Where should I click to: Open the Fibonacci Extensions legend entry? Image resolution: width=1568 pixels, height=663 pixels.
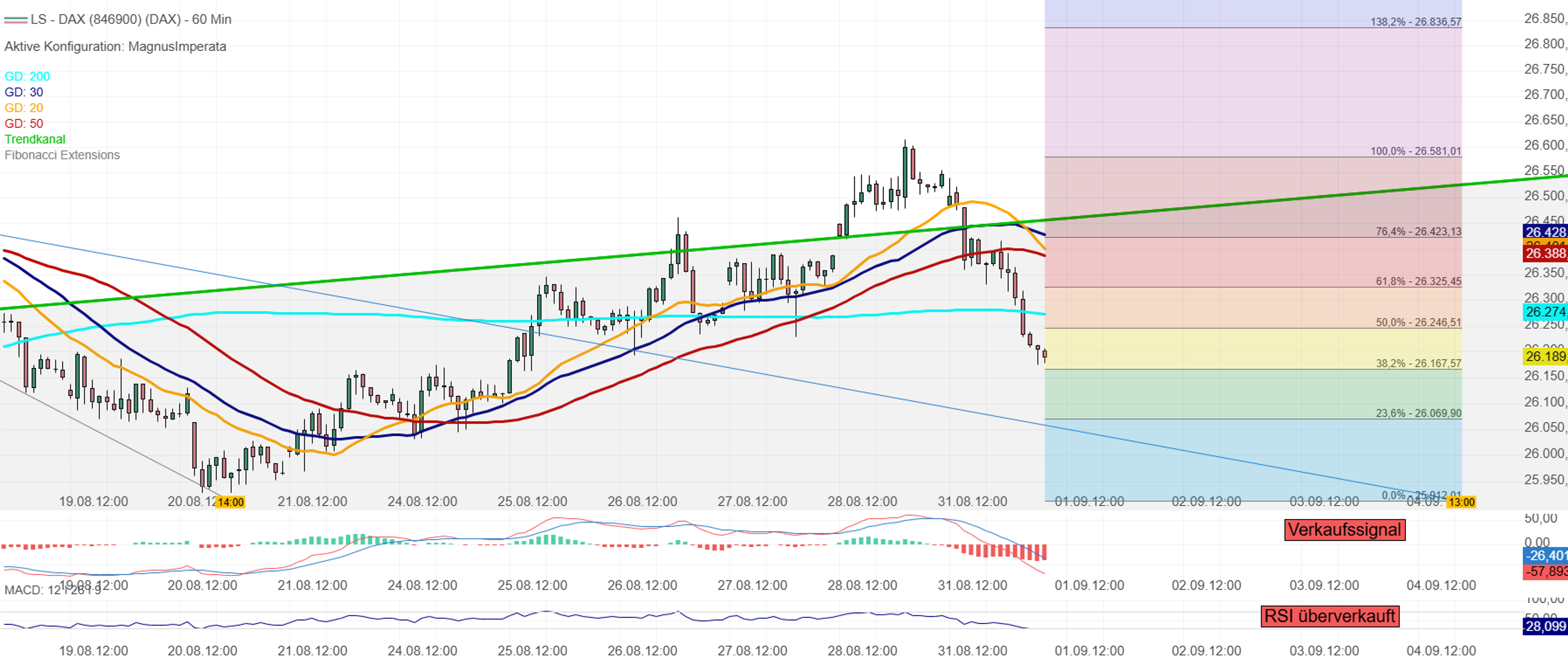coord(62,155)
